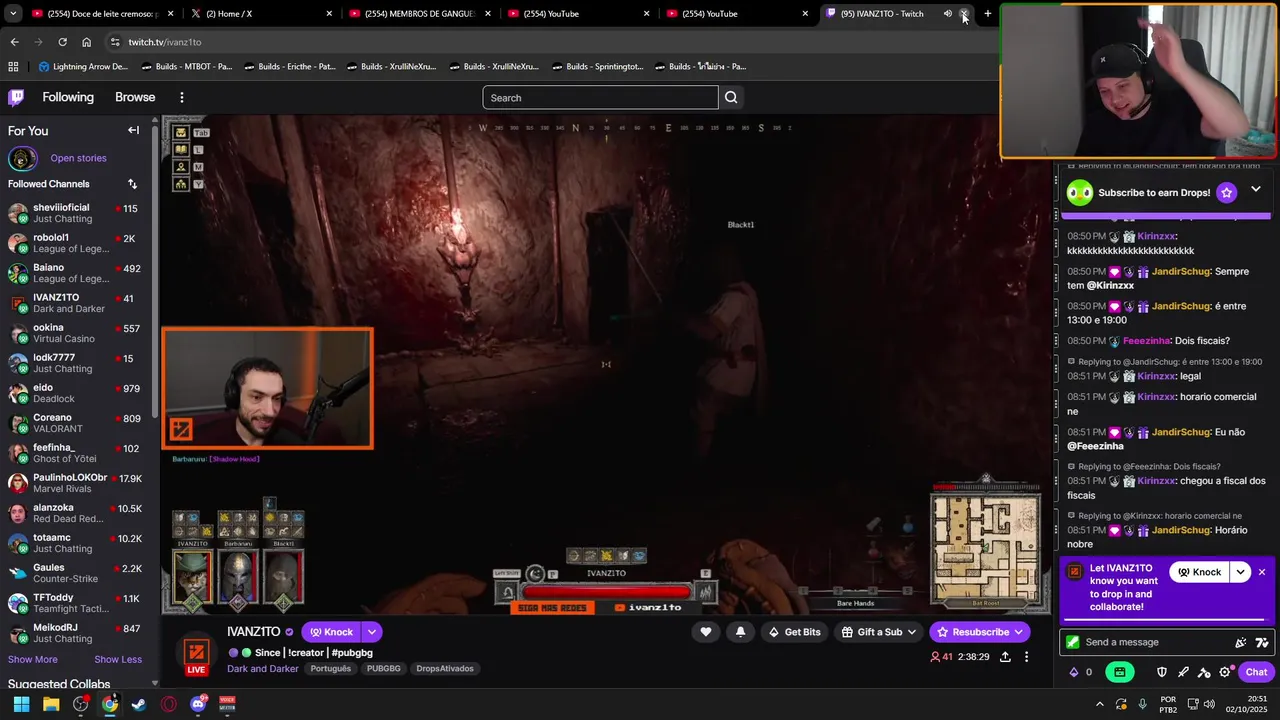The height and width of the screenshot is (720, 1280).
Task: Click the sword mod-view icon
Action: click(x=1183, y=672)
